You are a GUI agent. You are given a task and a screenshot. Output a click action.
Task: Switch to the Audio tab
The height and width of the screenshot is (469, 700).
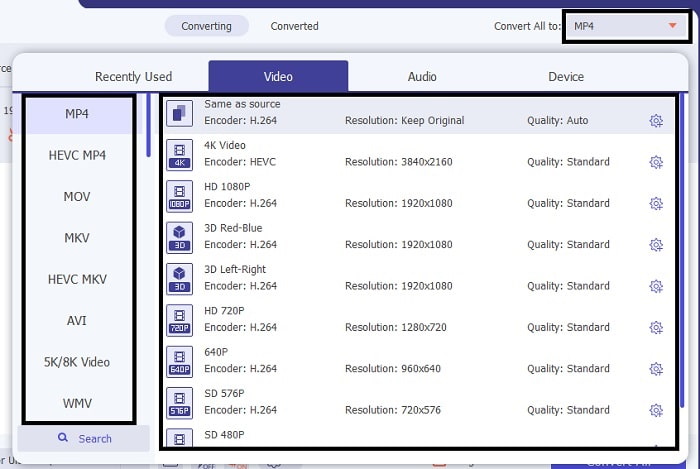pos(422,76)
